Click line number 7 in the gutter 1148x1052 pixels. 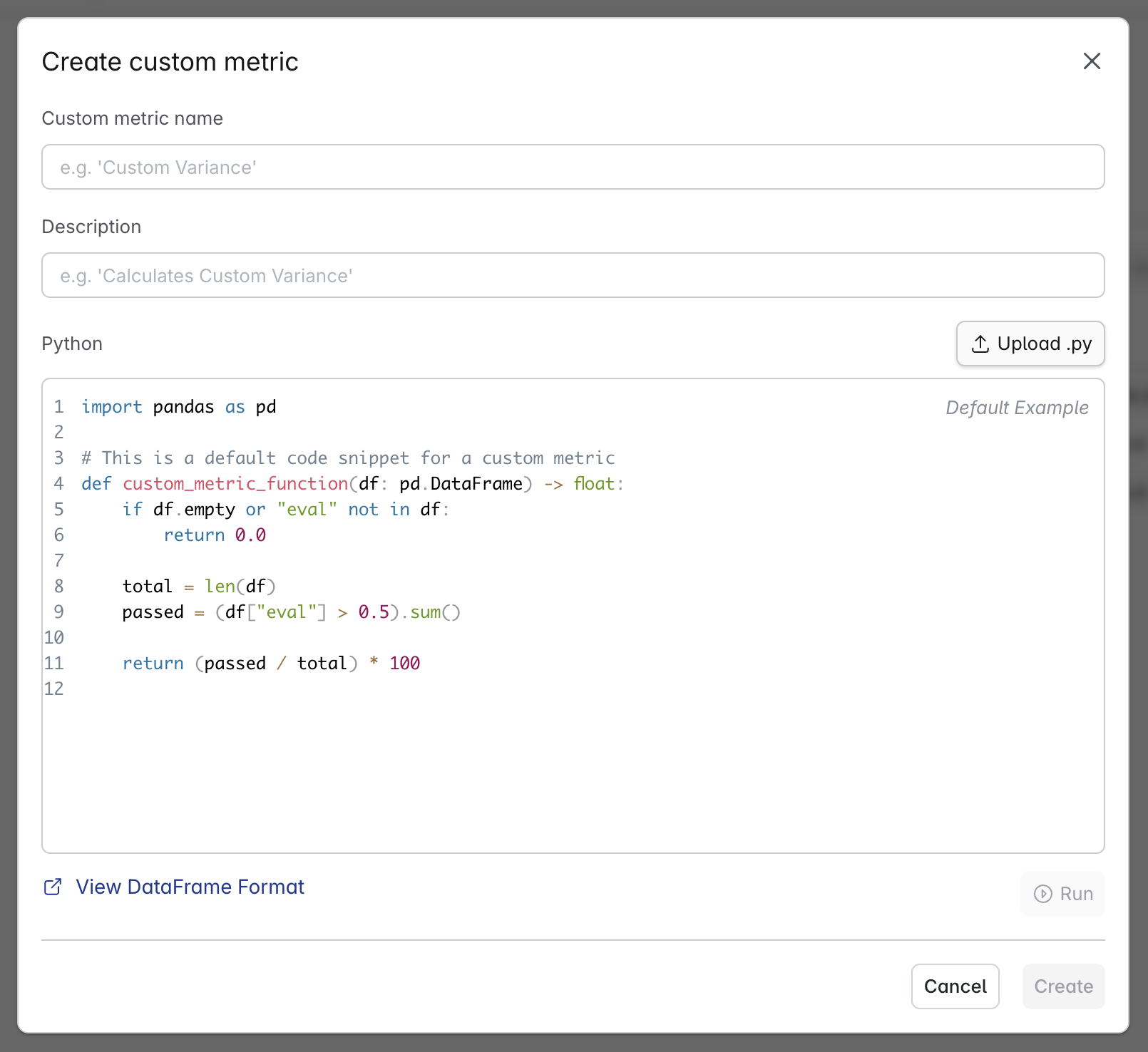58,561
